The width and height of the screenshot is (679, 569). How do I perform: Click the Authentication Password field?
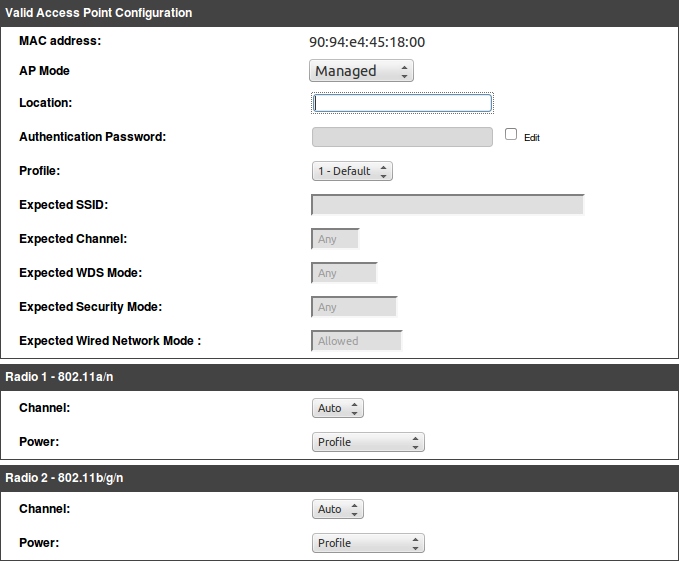402,137
